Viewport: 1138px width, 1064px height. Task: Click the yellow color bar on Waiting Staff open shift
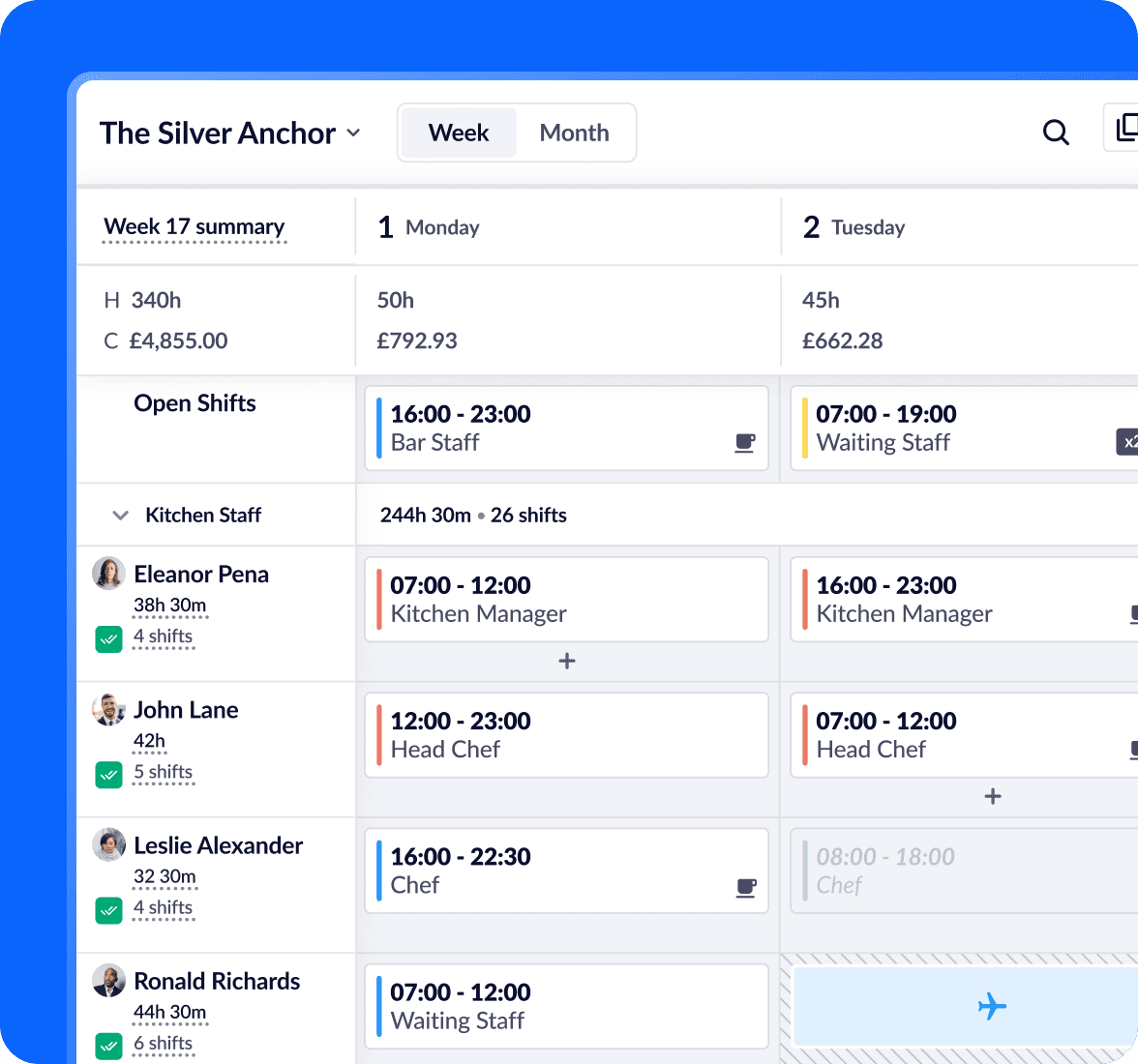pos(805,429)
